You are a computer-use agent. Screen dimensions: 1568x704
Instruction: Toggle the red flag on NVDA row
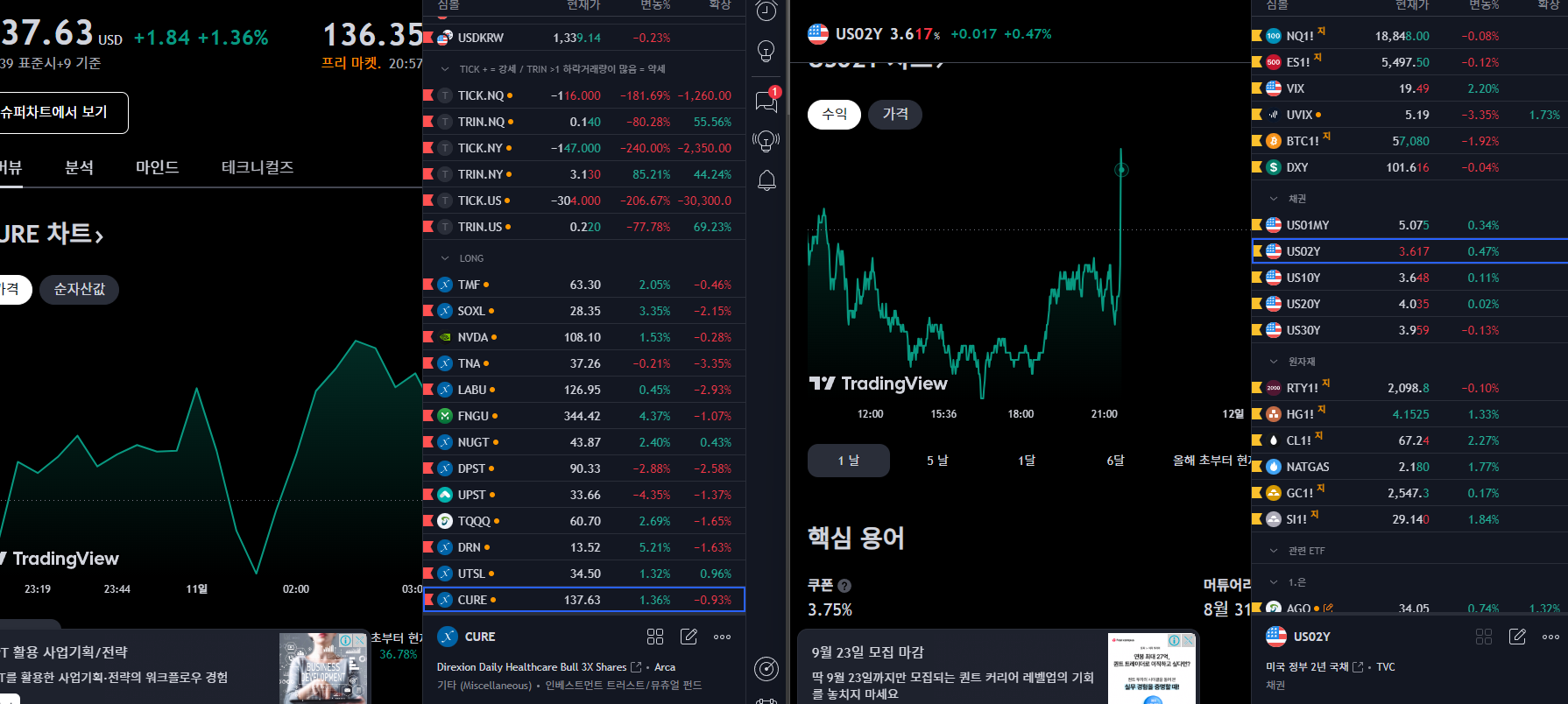click(428, 337)
